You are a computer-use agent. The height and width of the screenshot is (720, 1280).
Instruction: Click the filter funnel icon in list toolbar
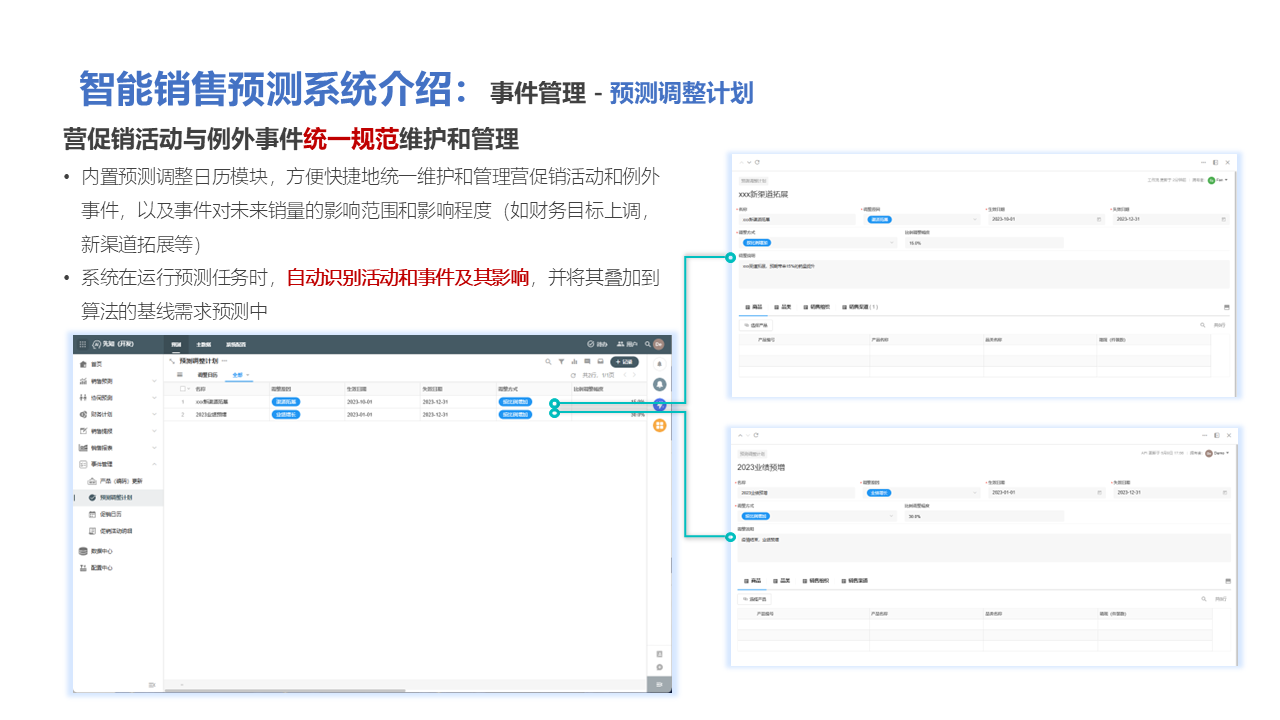(x=561, y=362)
